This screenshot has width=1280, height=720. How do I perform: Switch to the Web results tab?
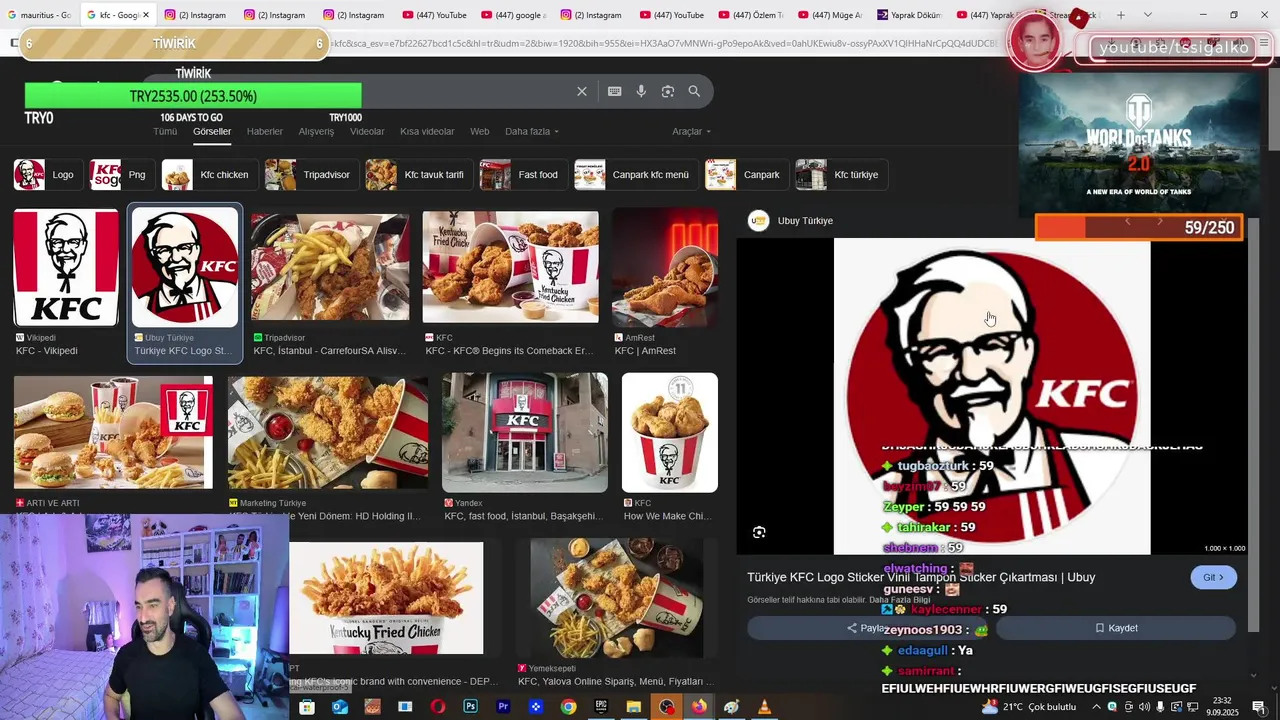(x=480, y=131)
